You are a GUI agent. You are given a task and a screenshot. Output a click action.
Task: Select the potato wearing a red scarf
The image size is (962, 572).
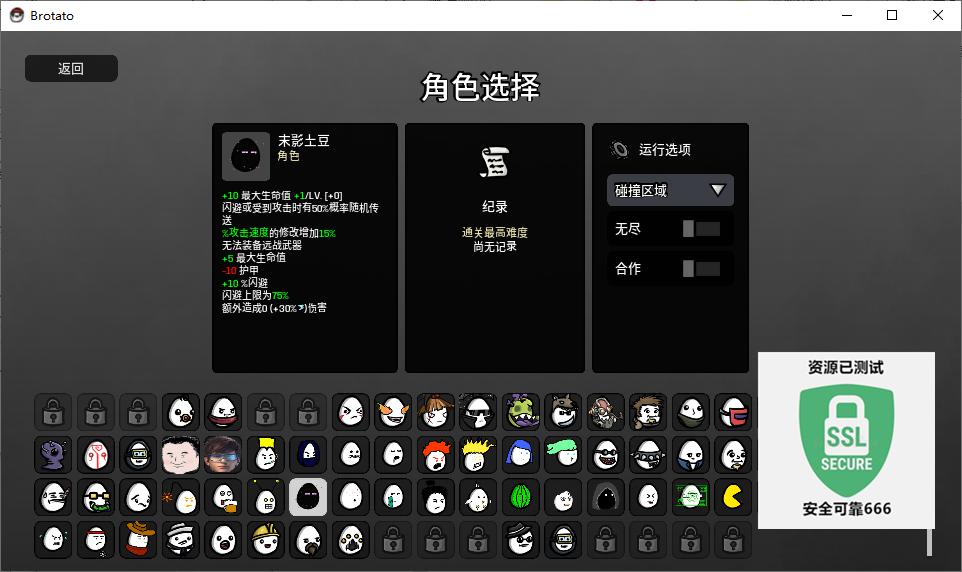click(223, 412)
